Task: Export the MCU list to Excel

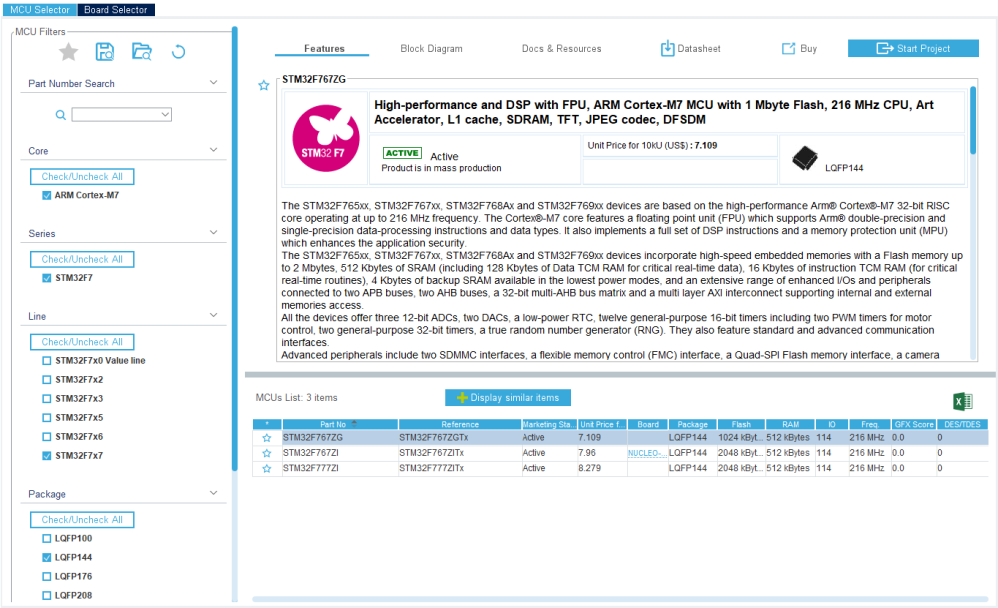Action: (x=962, y=401)
